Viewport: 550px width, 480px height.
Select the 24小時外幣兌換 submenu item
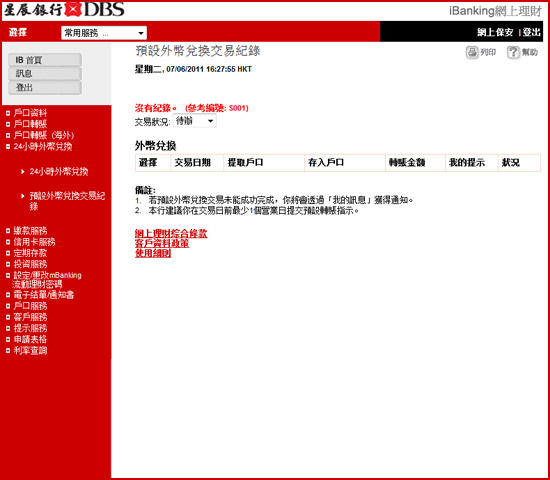point(59,172)
